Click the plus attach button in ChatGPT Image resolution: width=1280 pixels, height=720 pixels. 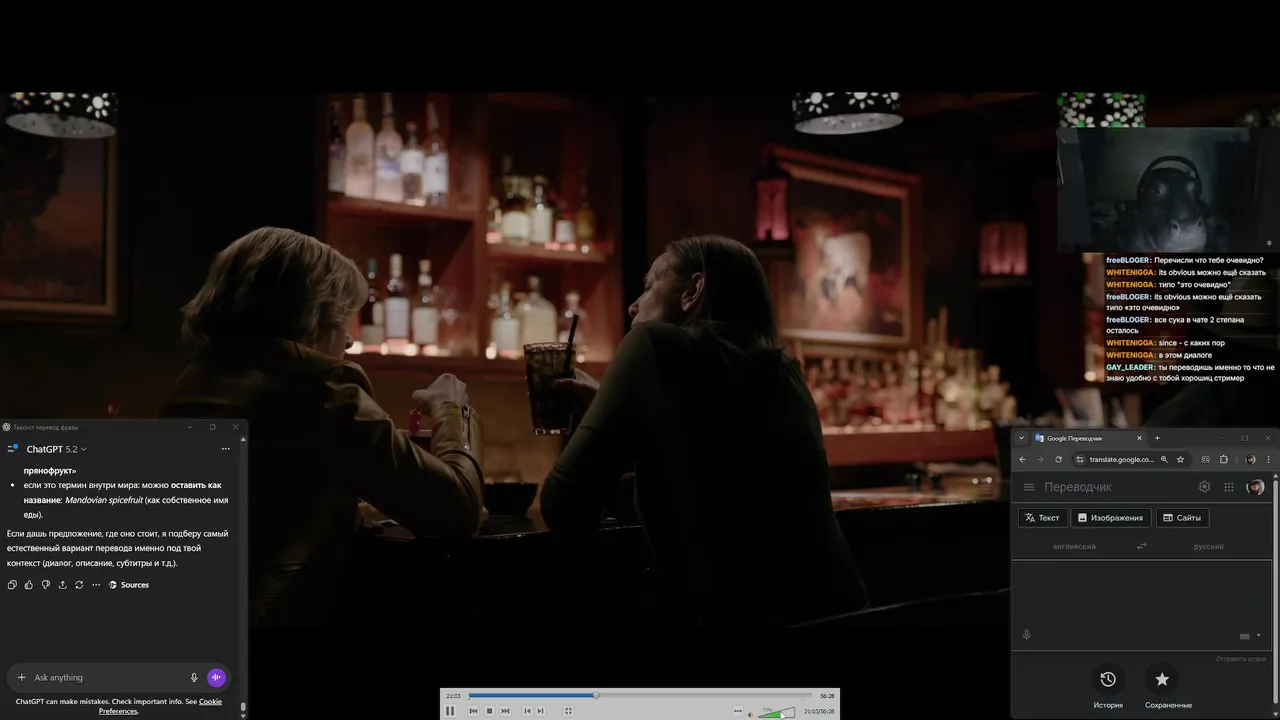(21, 677)
